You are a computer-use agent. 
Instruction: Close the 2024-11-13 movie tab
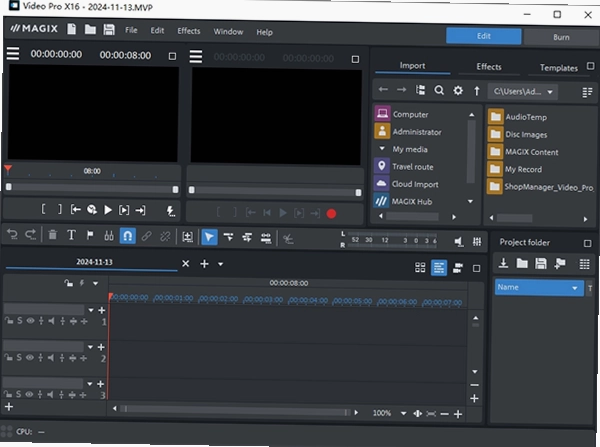click(x=186, y=263)
